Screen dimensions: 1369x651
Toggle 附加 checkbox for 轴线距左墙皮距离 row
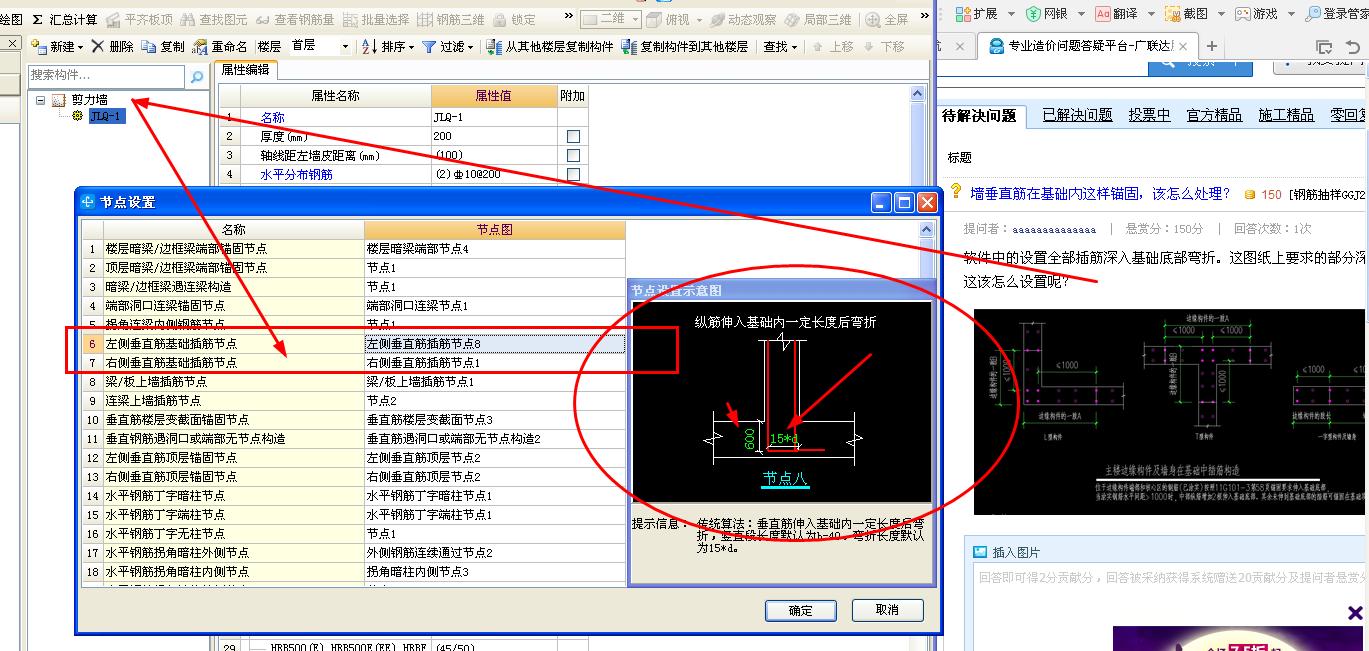click(x=573, y=155)
